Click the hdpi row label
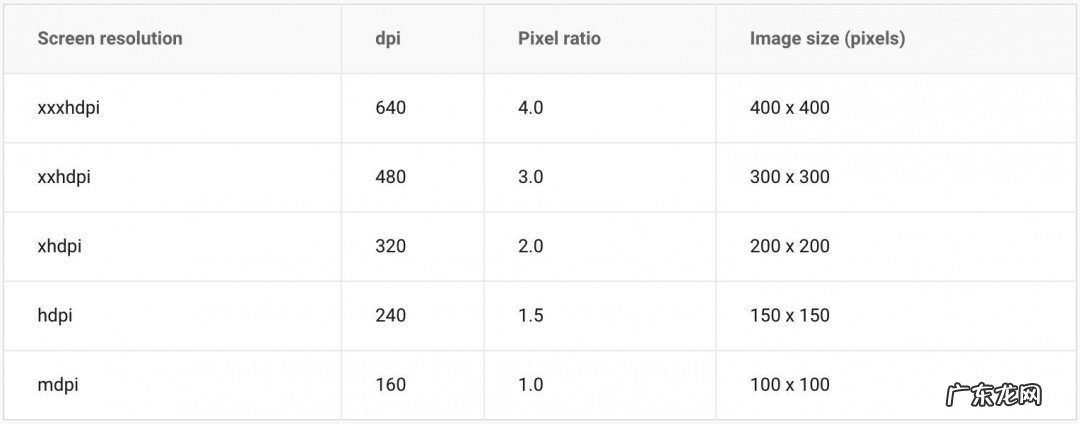This screenshot has height=424, width=1080. point(55,315)
